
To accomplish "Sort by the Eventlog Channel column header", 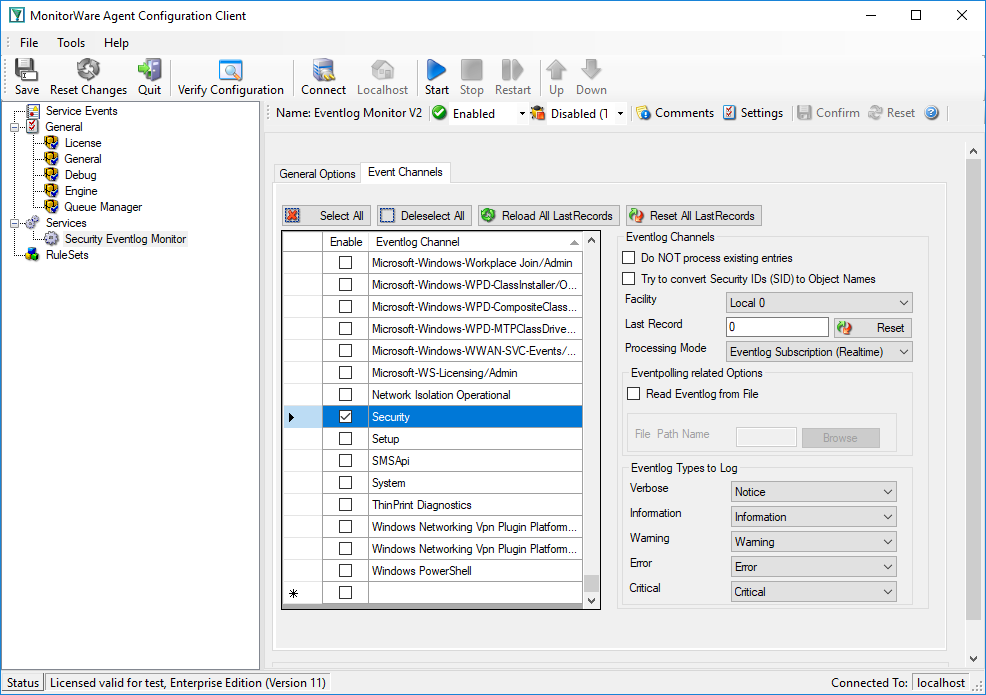I will (475, 242).
